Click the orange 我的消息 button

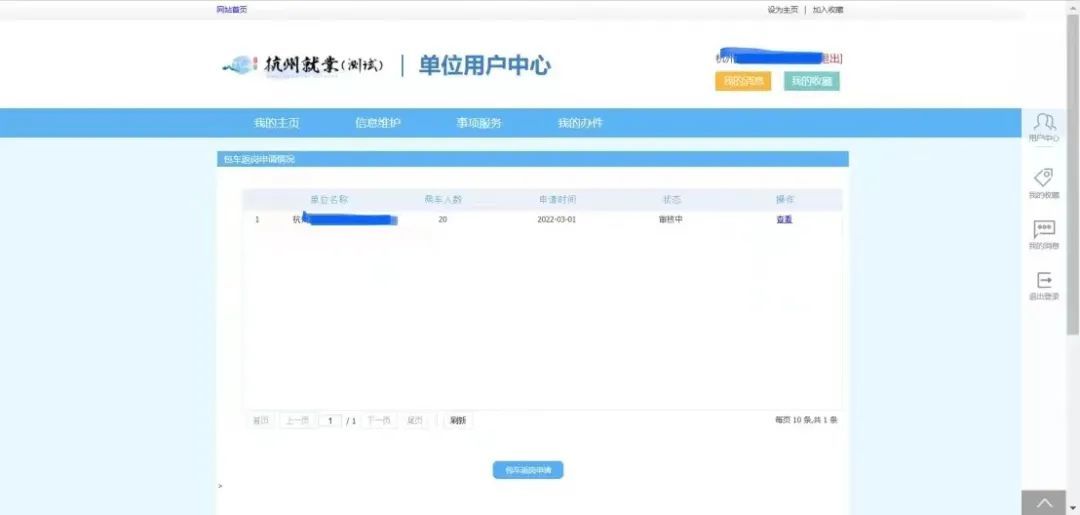pyautogui.click(x=743, y=81)
